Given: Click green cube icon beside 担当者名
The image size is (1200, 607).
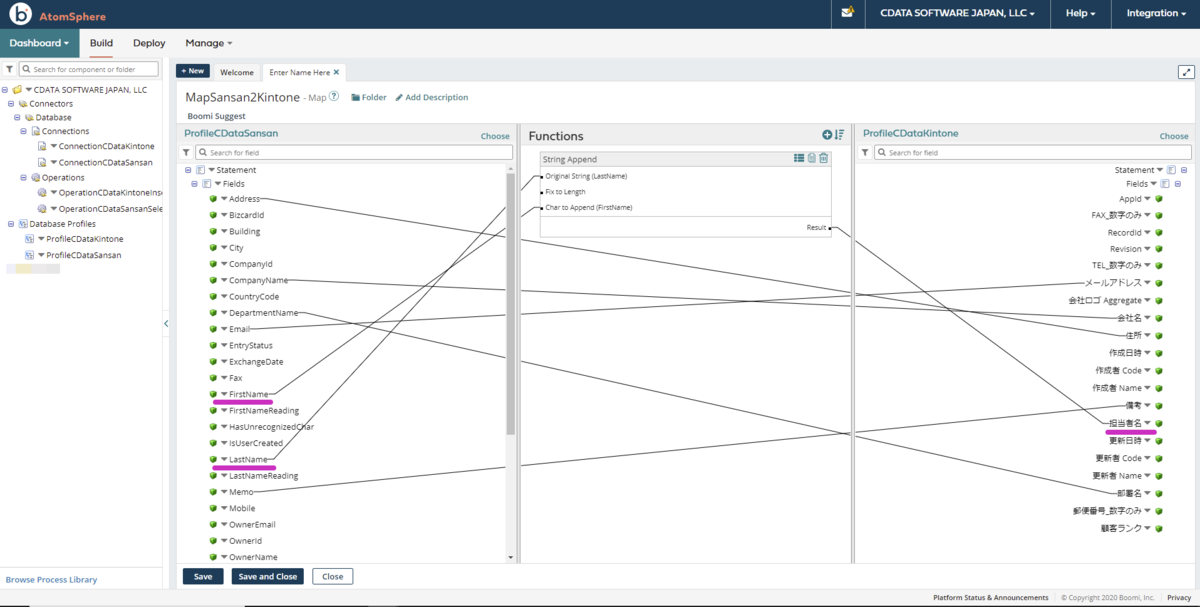Looking at the screenshot, I should coord(1159,423).
